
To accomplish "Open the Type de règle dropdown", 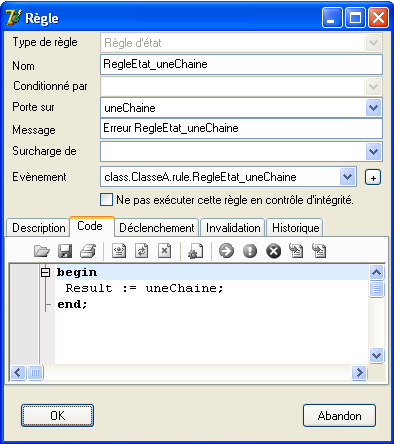I will (x=373, y=43).
